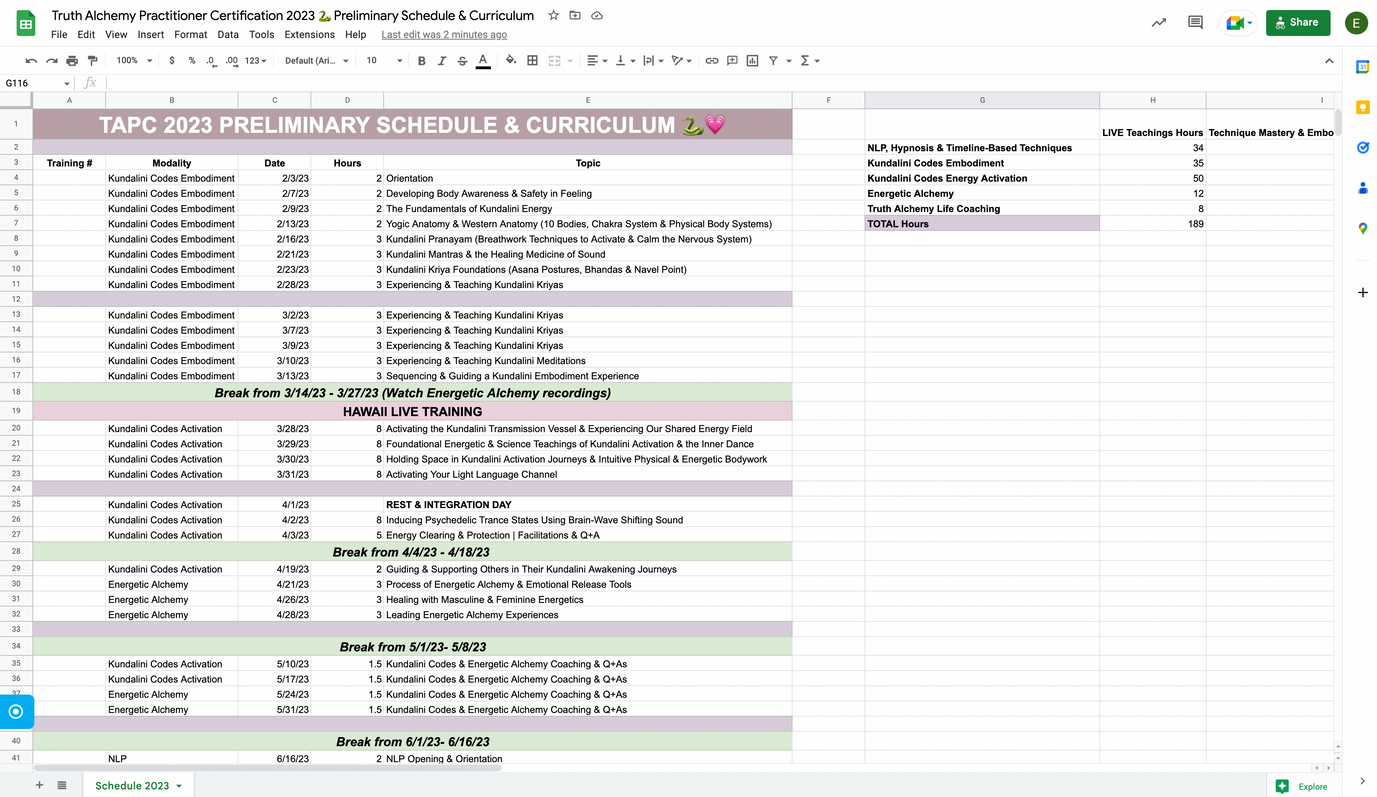Click the Share button
Image resolution: width=1377 pixels, height=797 pixels.
1298,22
